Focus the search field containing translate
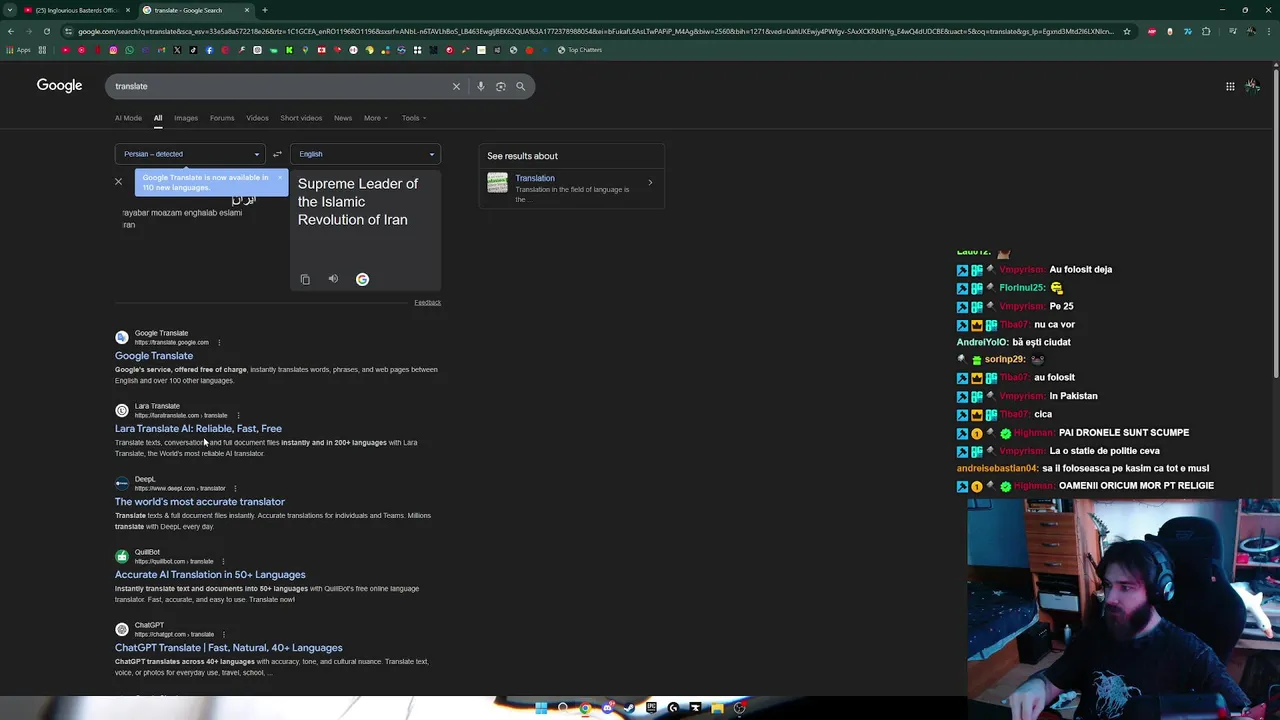 pyautogui.click(x=280, y=86)
